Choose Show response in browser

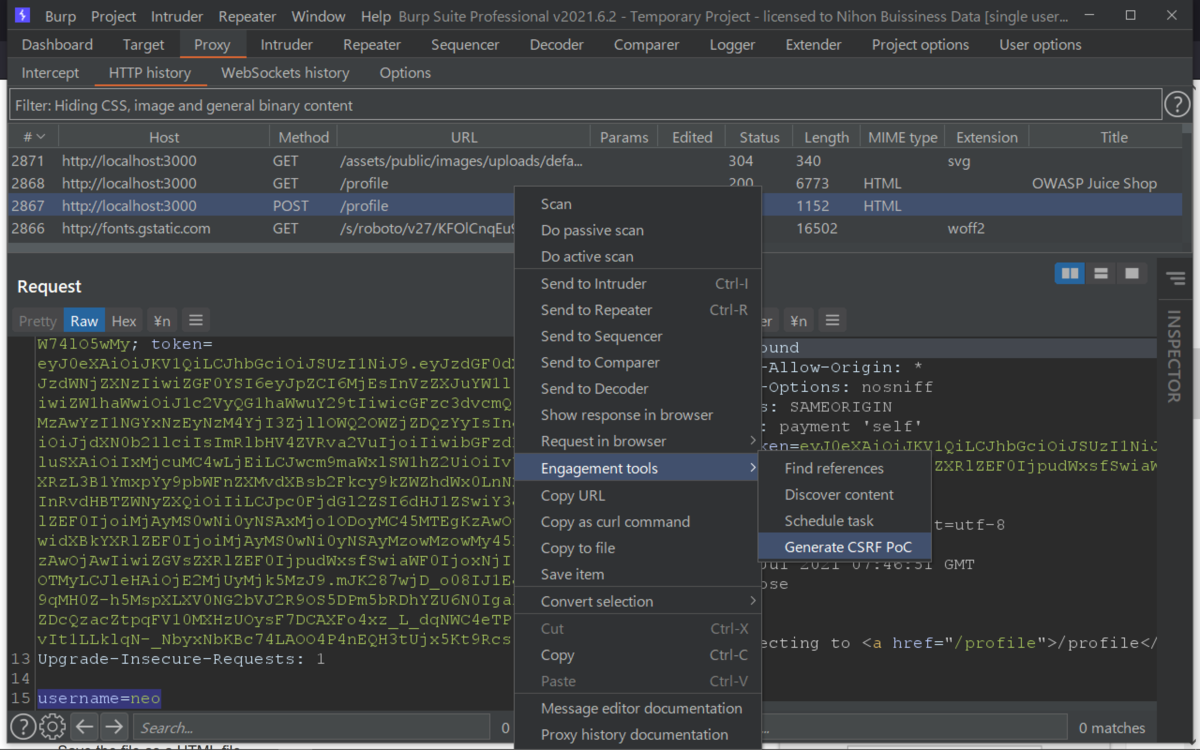[x=637, y=414]
